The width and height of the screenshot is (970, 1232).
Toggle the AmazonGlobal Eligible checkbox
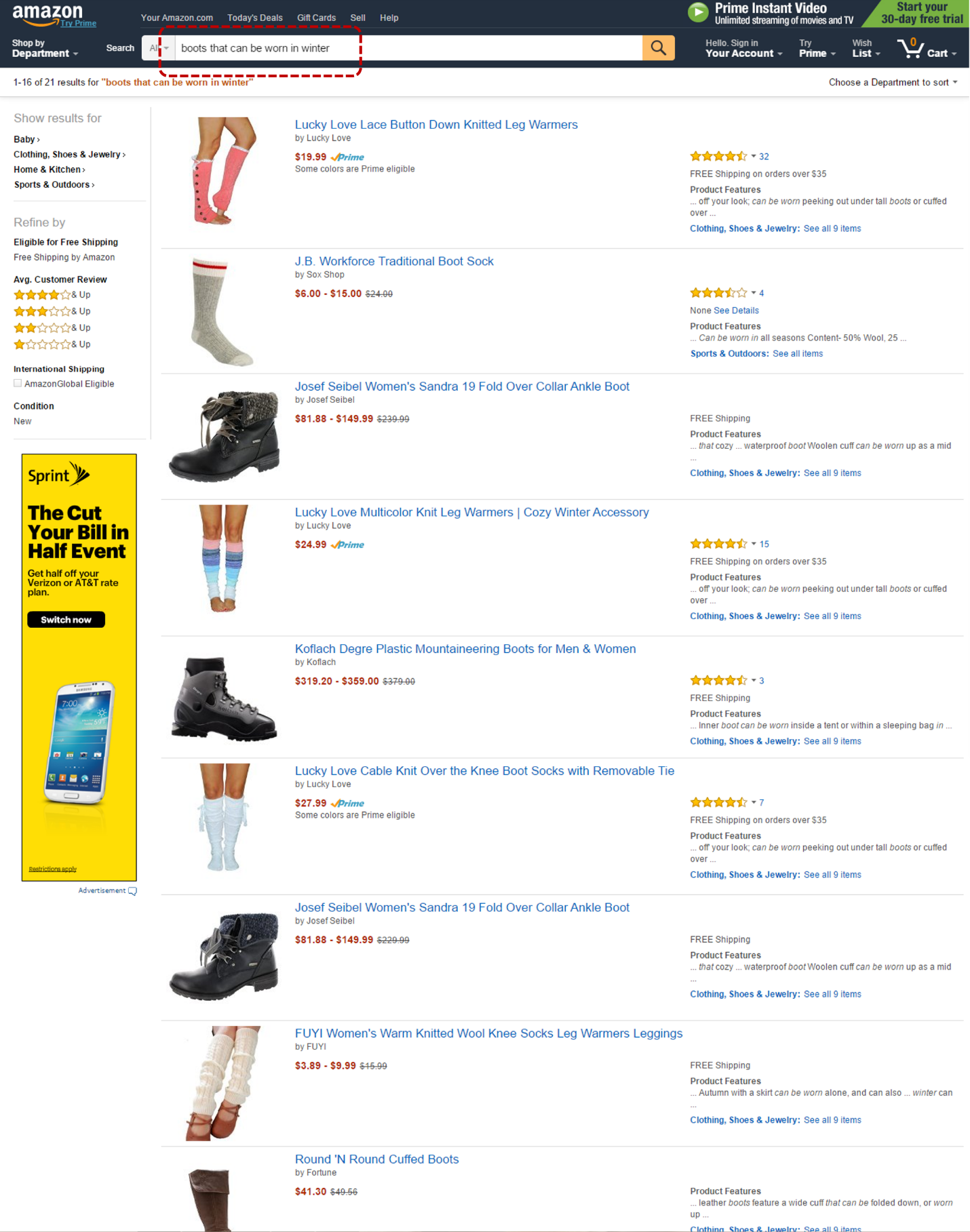18,384
